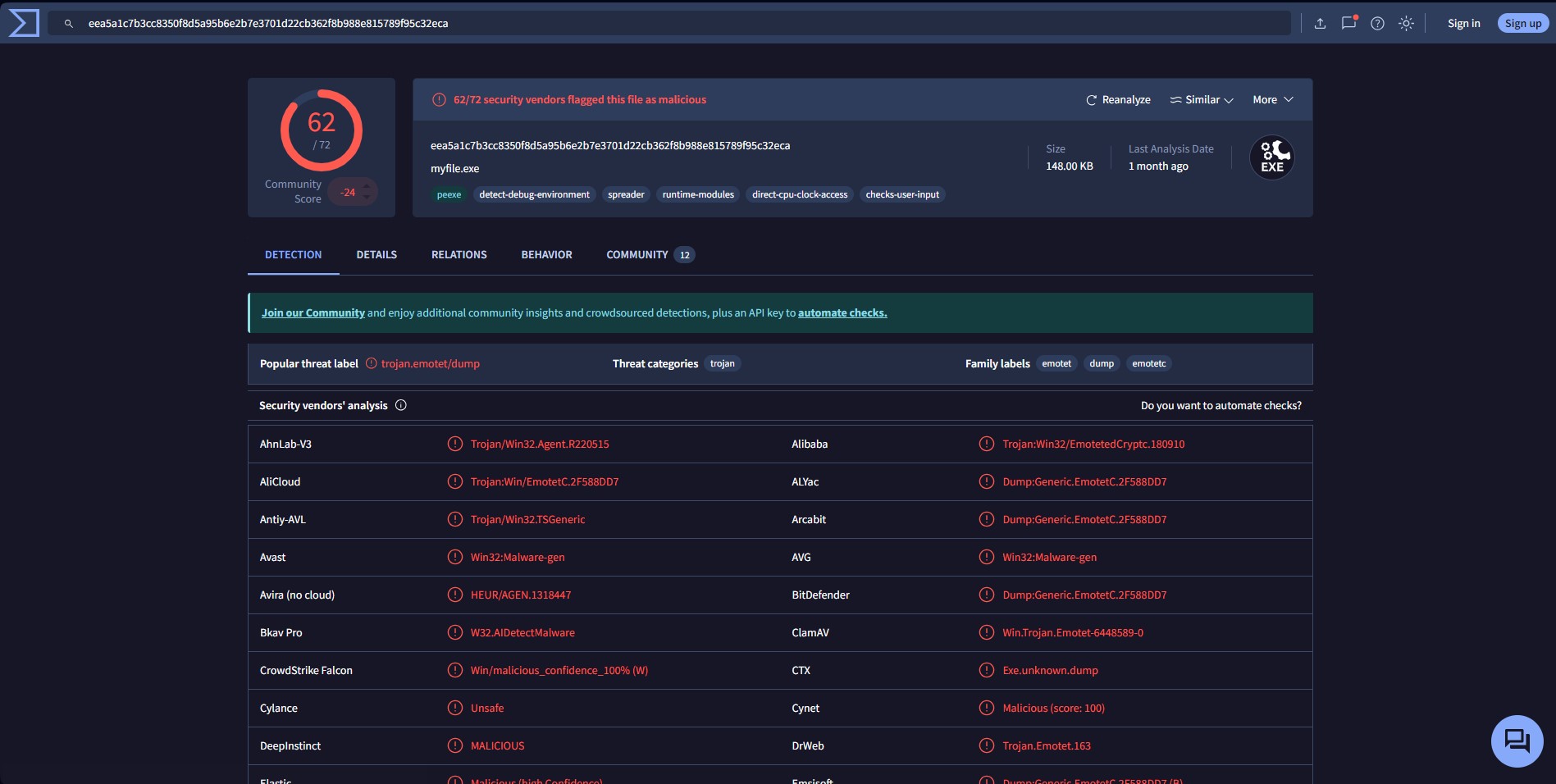Click the alert icon in the ClamAV row

coord(987,632)
